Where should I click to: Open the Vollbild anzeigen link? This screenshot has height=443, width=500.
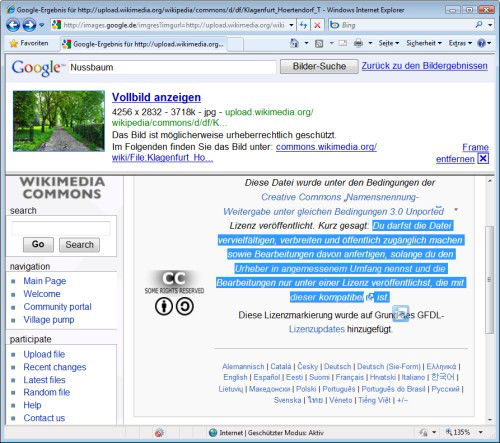pos(156,97)
